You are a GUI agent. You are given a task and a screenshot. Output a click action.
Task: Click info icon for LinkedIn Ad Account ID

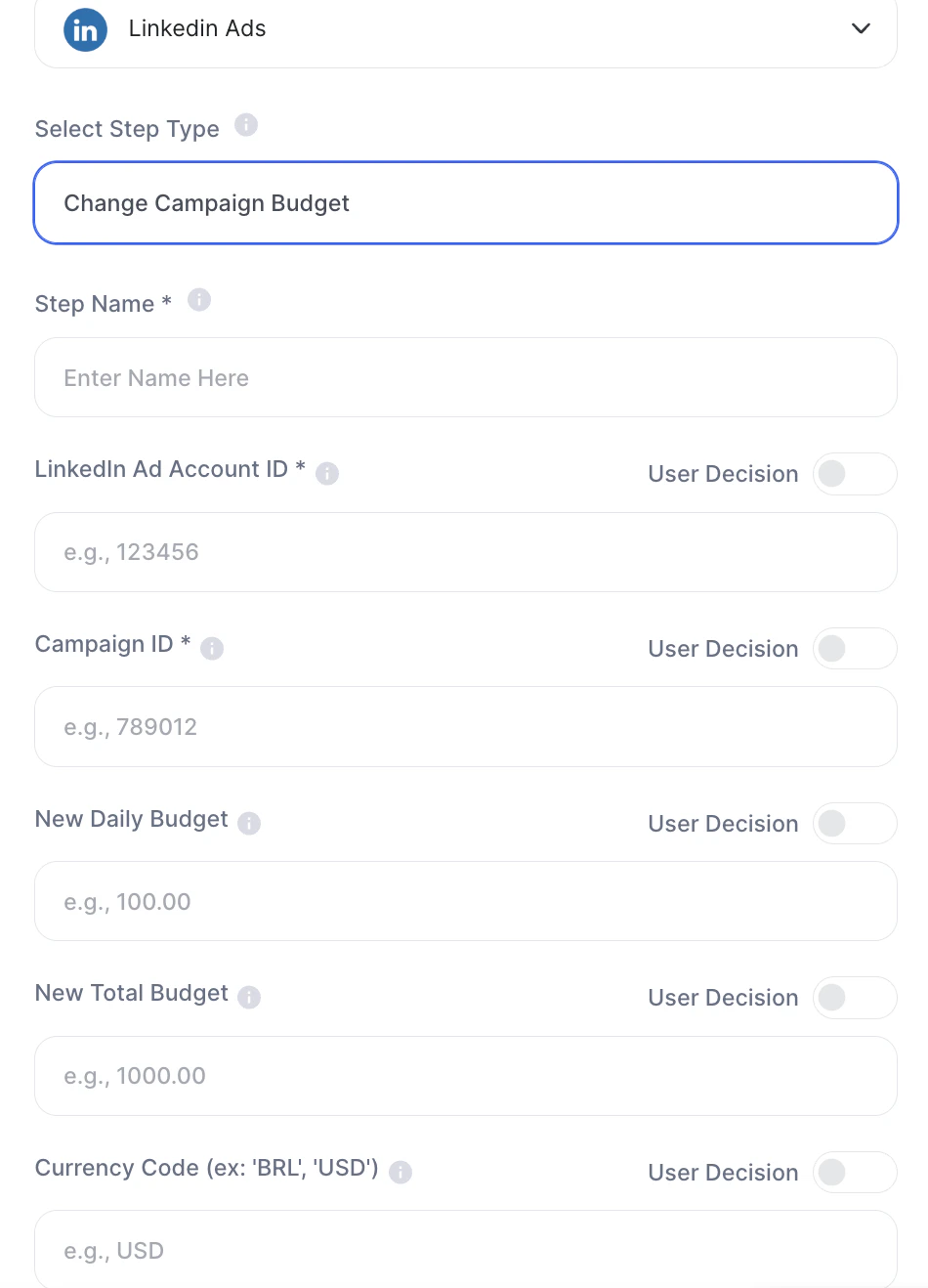tap(327, 474)
